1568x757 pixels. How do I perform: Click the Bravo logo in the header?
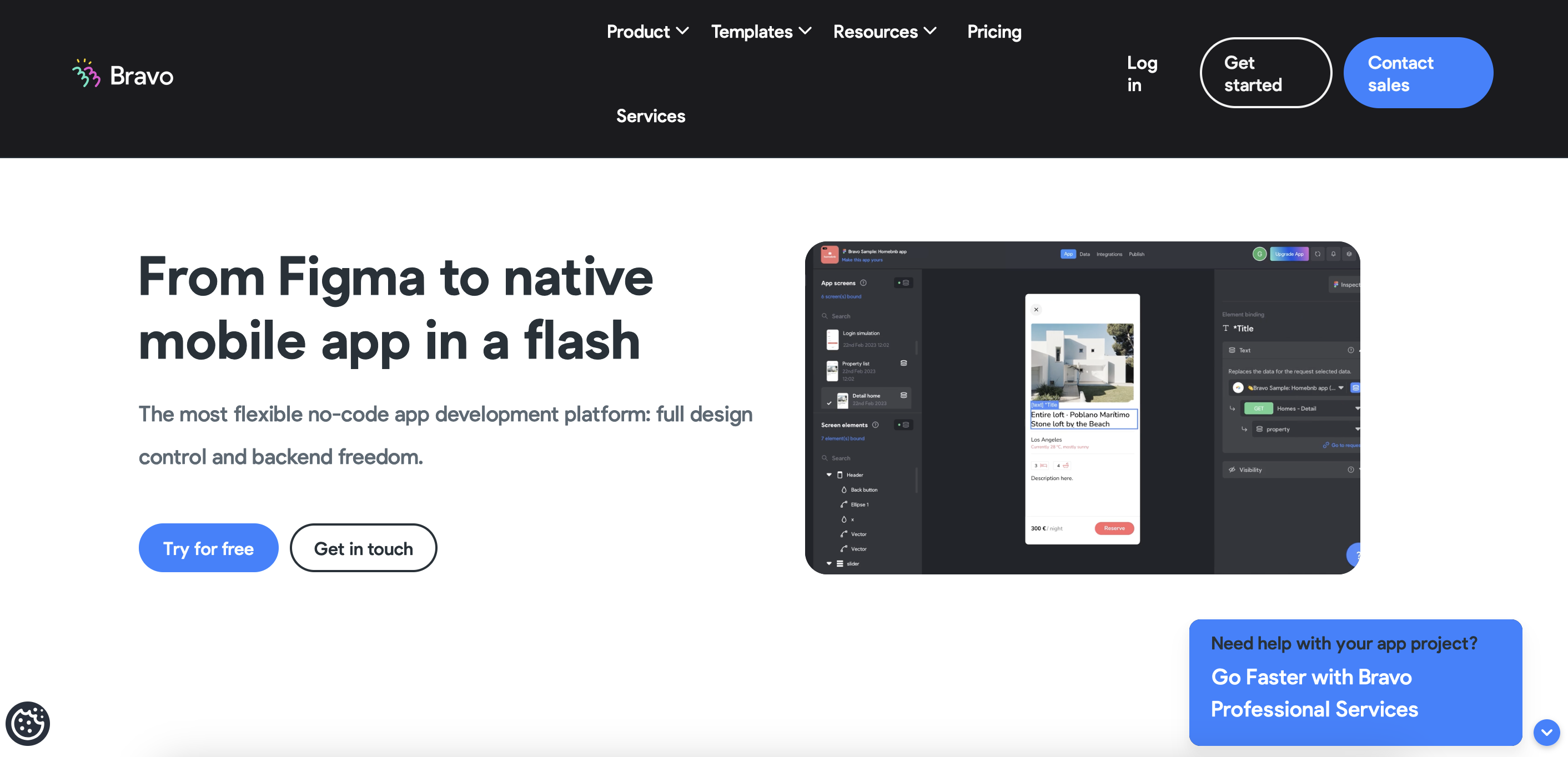123,74
